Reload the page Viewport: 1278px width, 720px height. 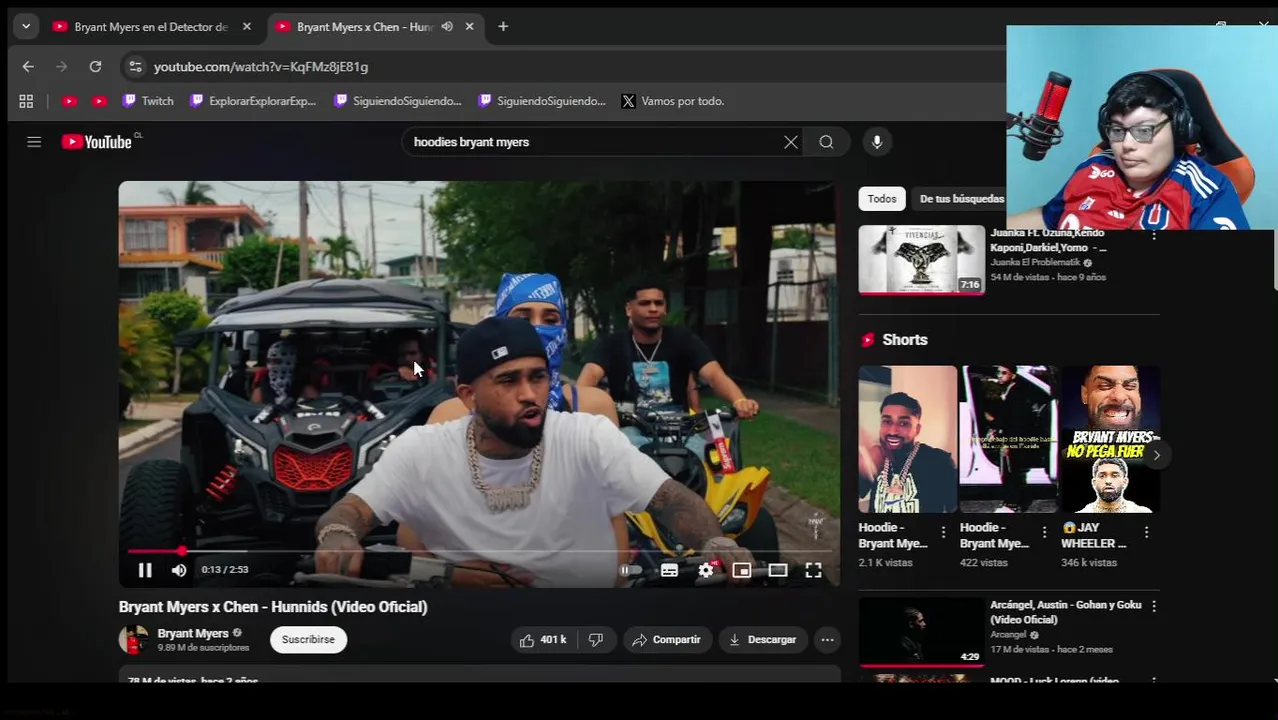(95, 67)
